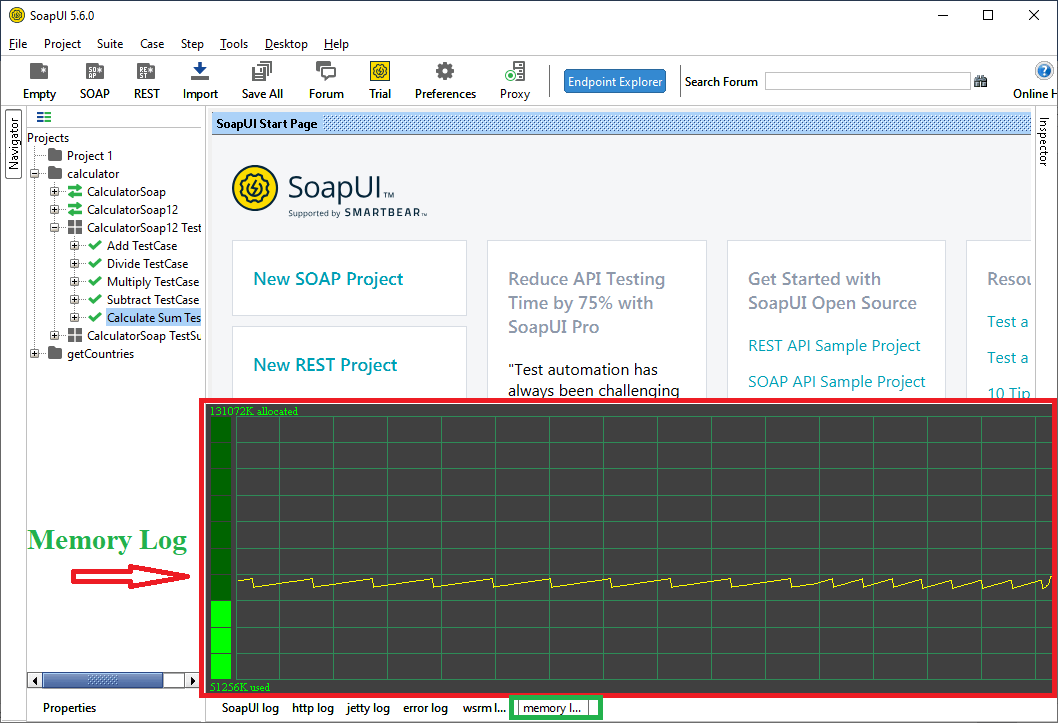Expand the getCountries project node
Screen dimensions: 1058x723
(x=34, y=353)
